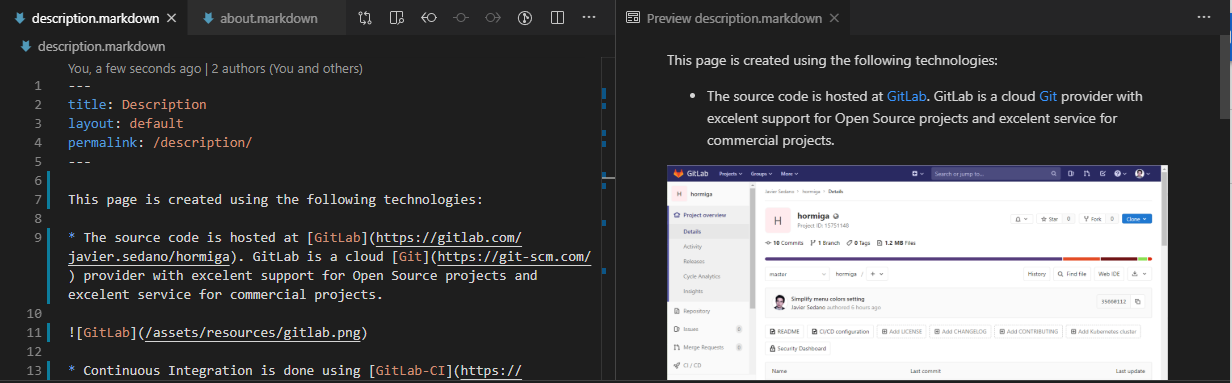Click 'This page is created' paragraph in preview

[x=833, y=61]
